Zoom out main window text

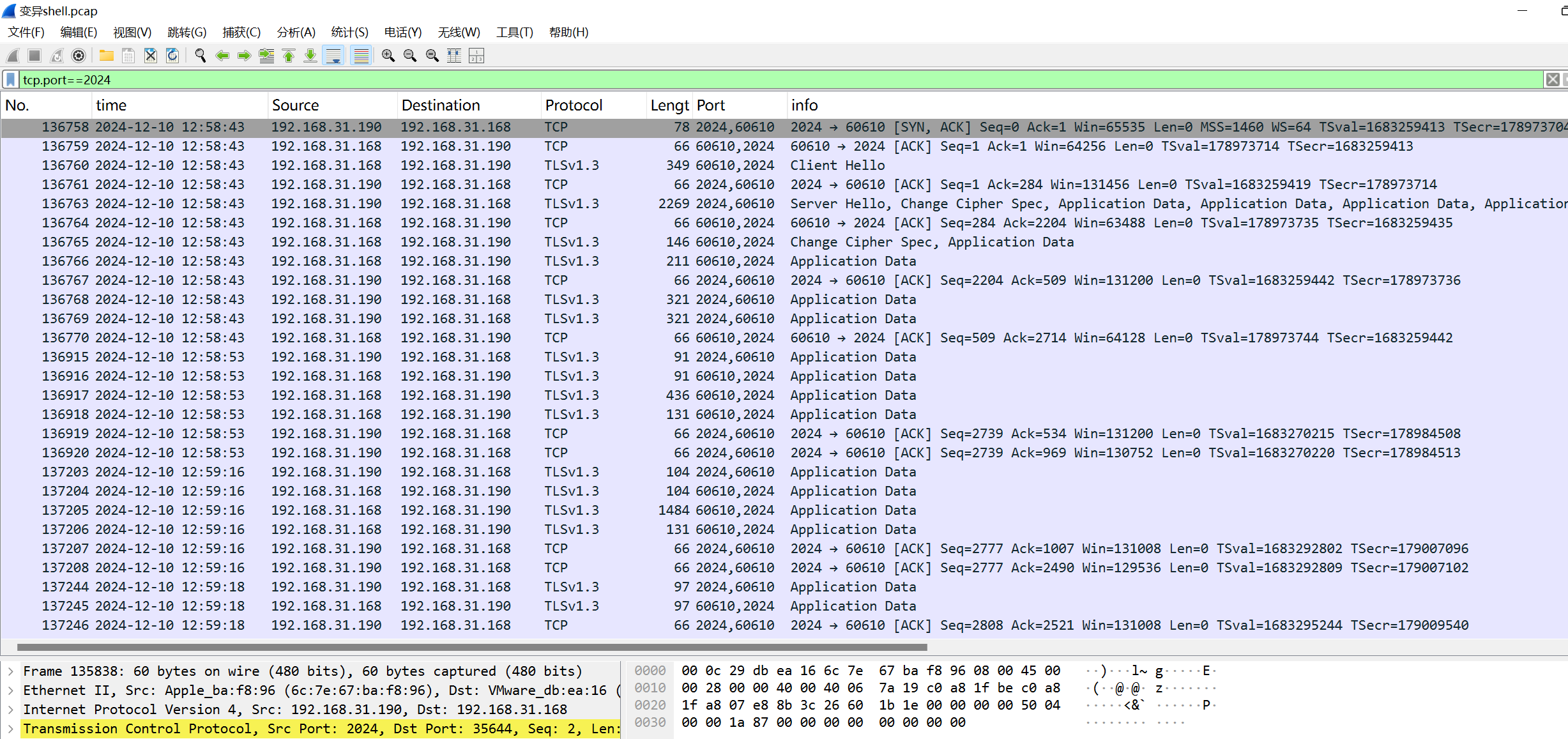click(410, 56)
